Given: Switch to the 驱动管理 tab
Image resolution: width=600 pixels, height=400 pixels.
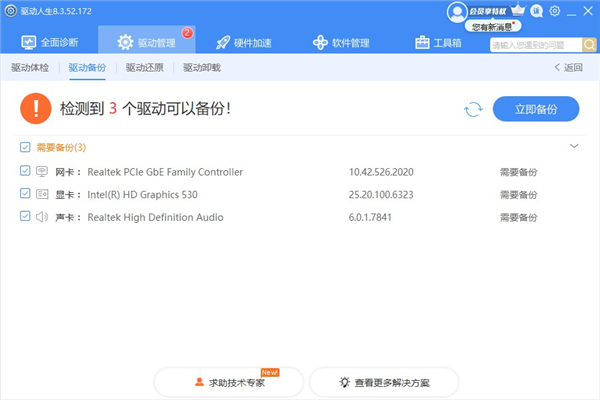Looking at the screenshot, I should 147,40.
